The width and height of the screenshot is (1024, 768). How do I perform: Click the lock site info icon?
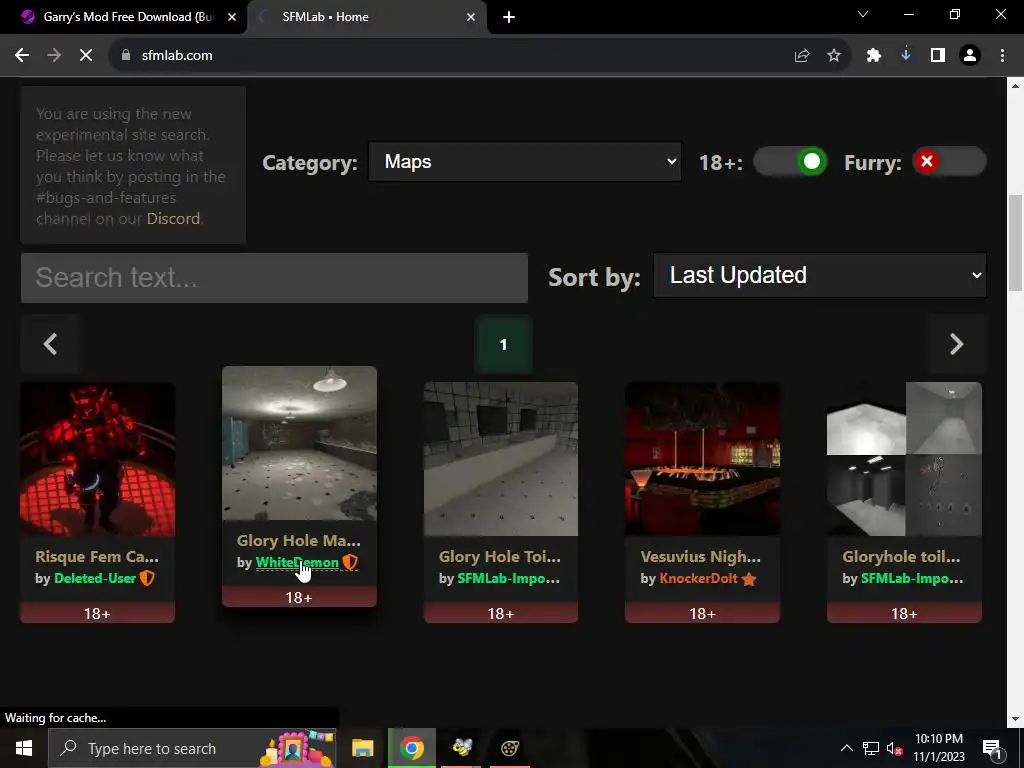126,56
